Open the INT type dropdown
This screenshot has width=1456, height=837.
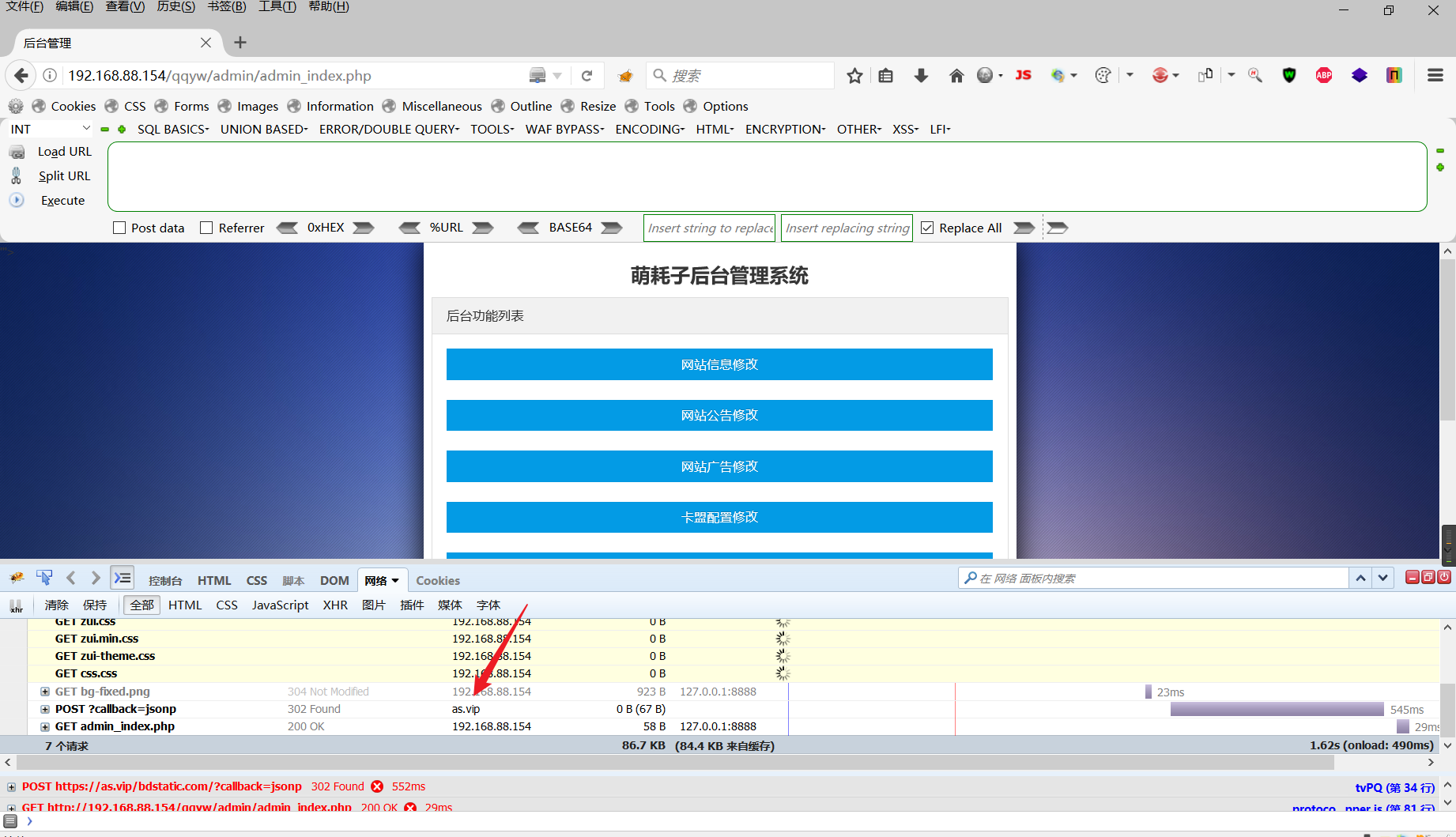(x=51, y=129)
